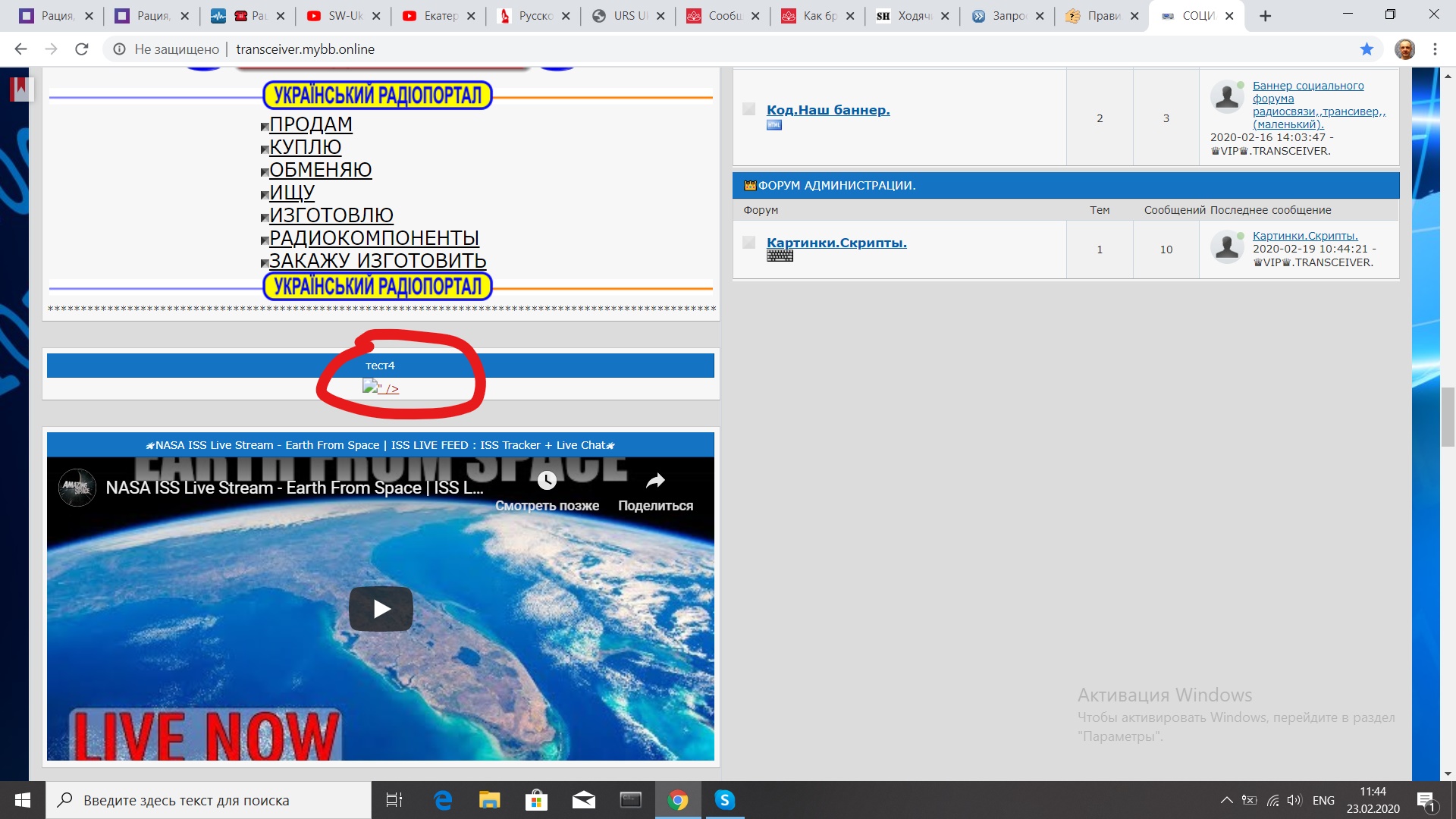This screenshot has height=819, width=1456.
Task: Click the top УКРАЇНСЬКИЙ РАДІОПОРТАЛ banner
Action: pos(378,96)
